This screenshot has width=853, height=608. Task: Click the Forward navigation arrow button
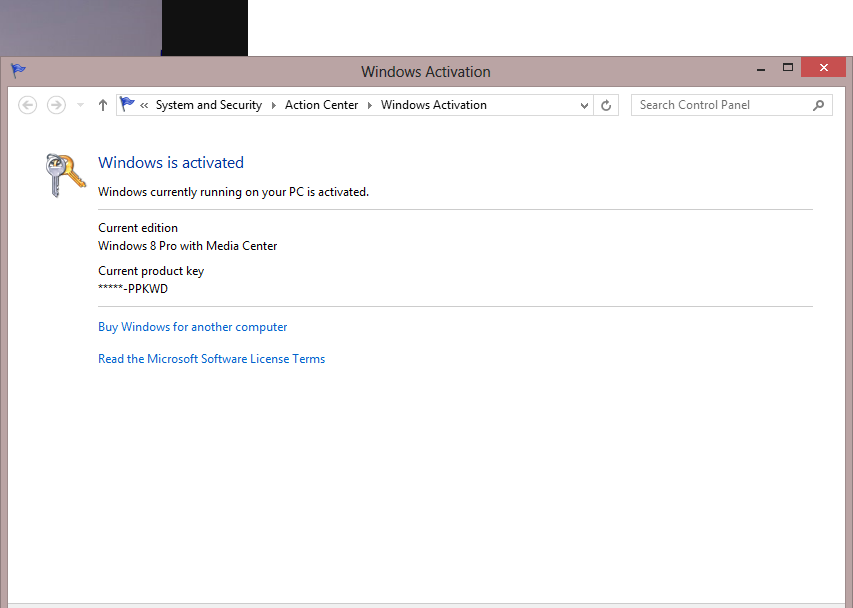[56, 105]
